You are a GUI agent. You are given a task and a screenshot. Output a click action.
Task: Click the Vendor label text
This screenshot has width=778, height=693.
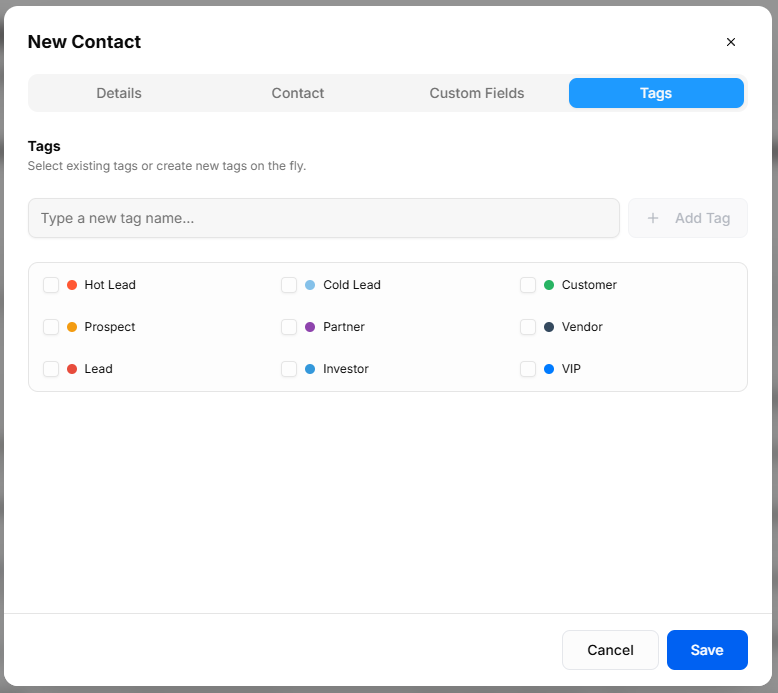coord(582,327)
